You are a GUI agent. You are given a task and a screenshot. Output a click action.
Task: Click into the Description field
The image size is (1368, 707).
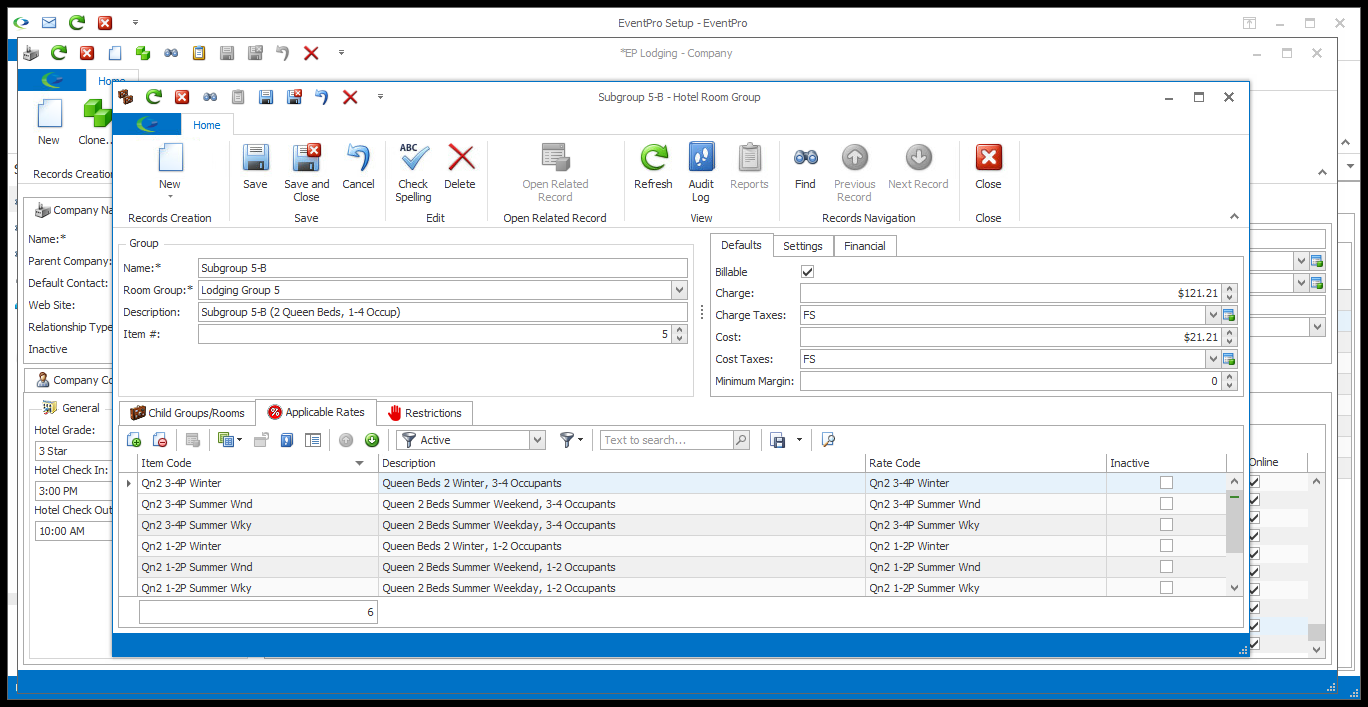443,312
